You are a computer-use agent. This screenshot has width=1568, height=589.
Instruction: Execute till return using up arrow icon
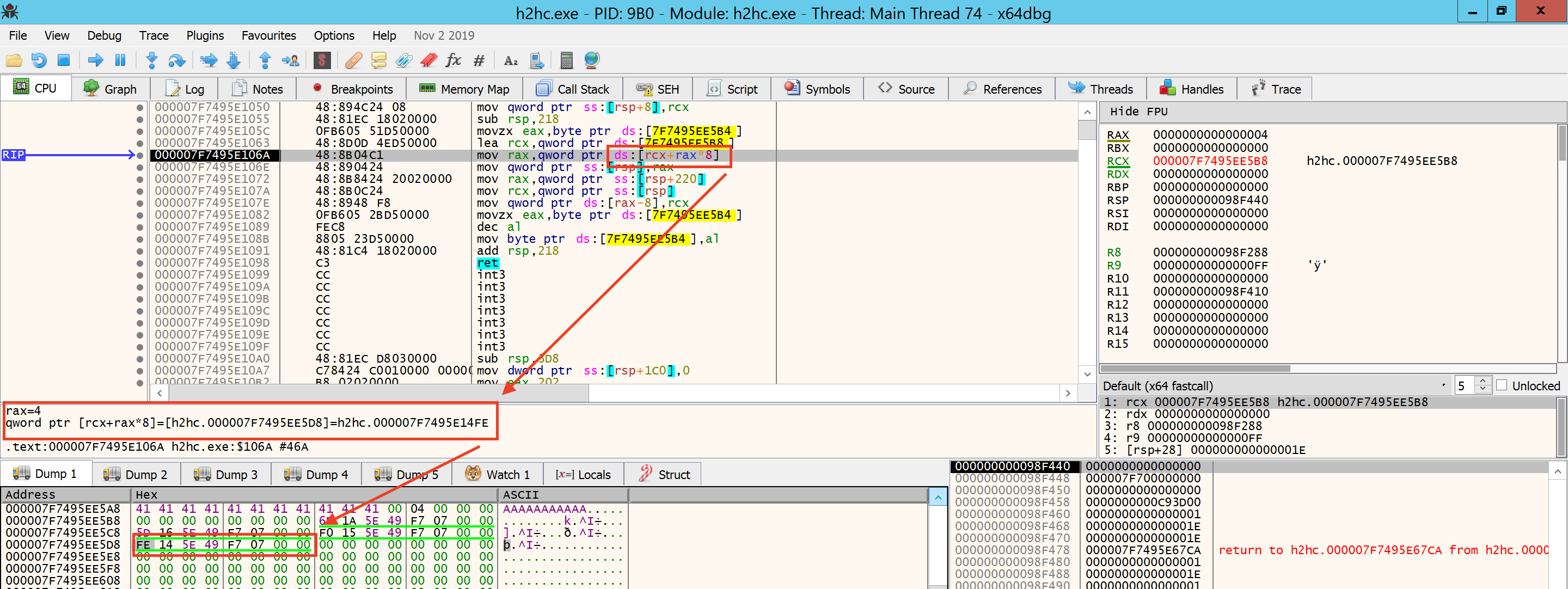pos(265,60)
